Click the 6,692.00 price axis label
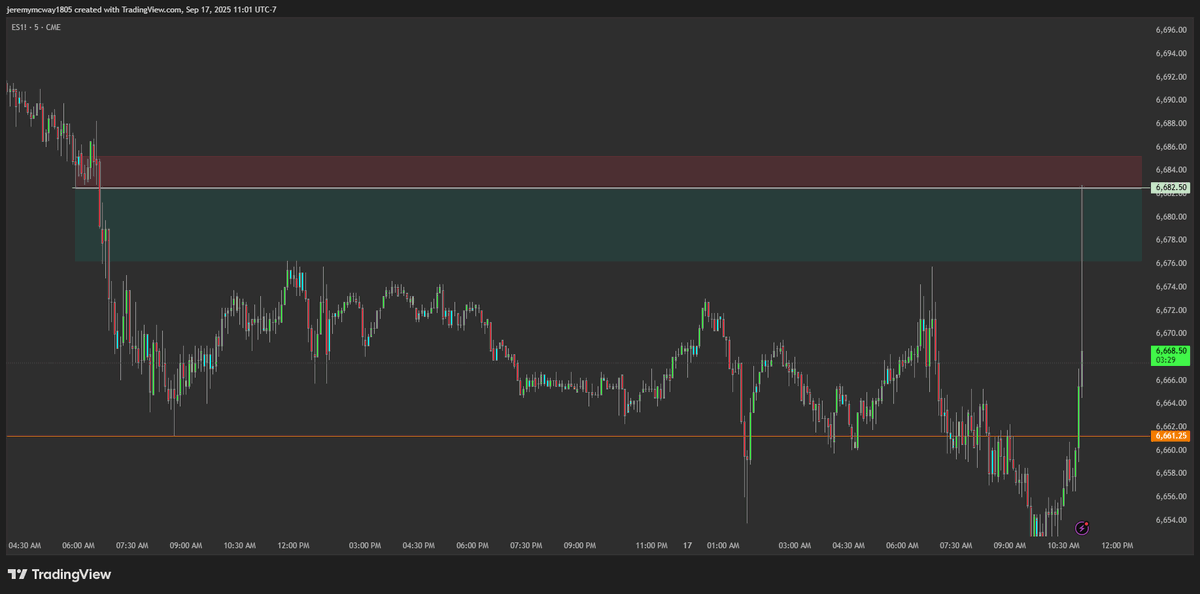The width and height of the screenshot is (1200, 594). (1170, 77)
